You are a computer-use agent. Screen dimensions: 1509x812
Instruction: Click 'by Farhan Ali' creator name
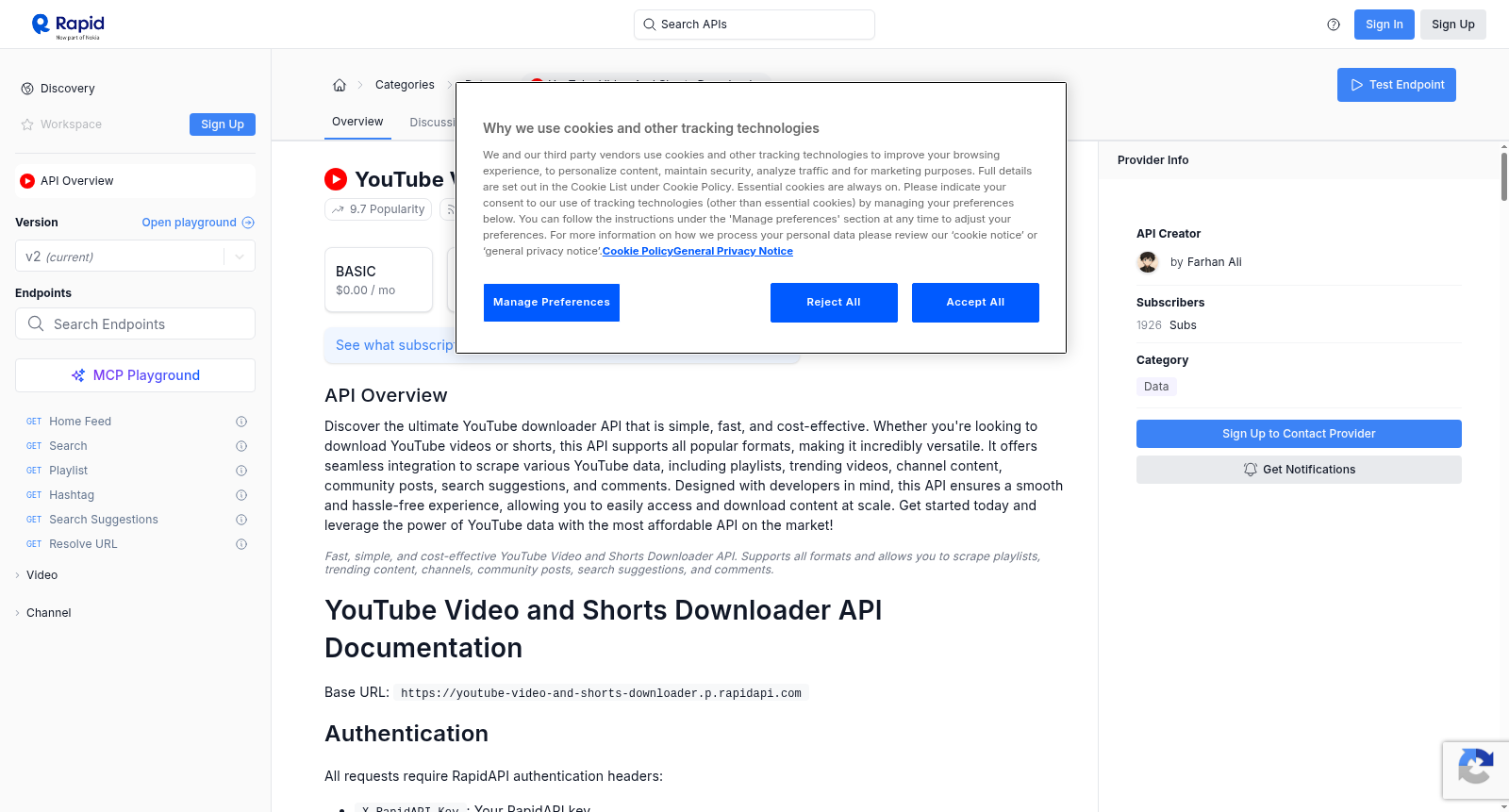tap(1205, 262)
